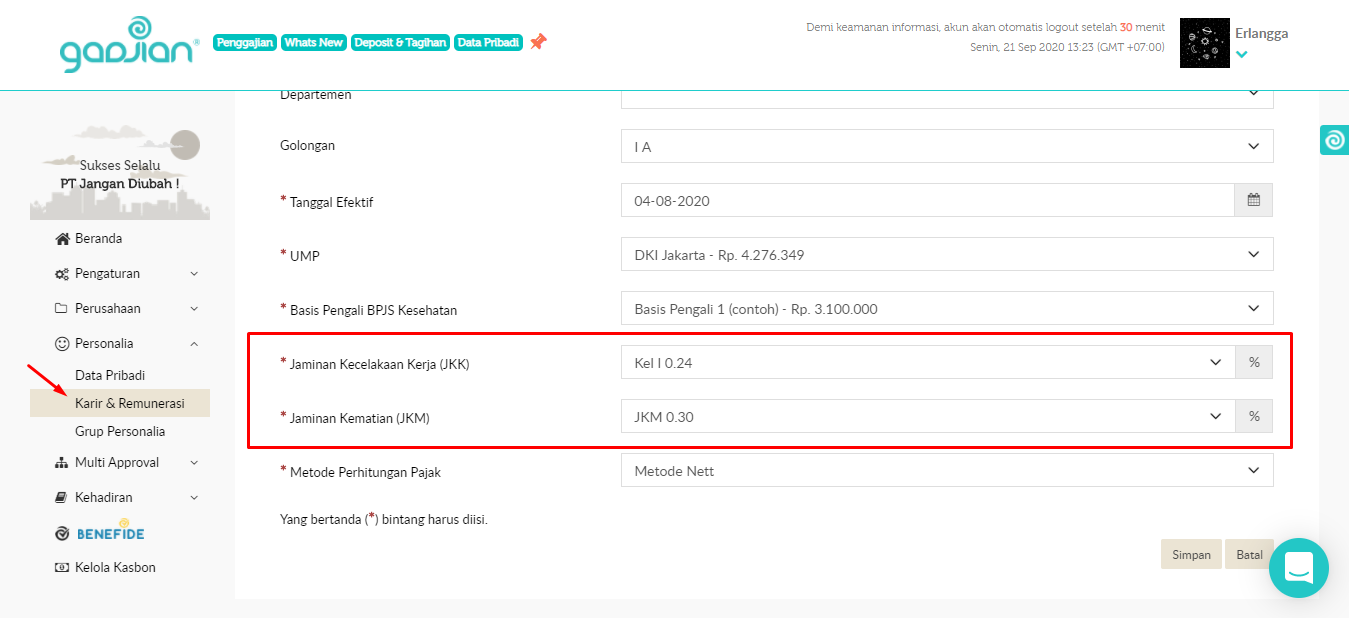Click the Simpan button
Viewport: 1349px width, 618px height.
1191,554
